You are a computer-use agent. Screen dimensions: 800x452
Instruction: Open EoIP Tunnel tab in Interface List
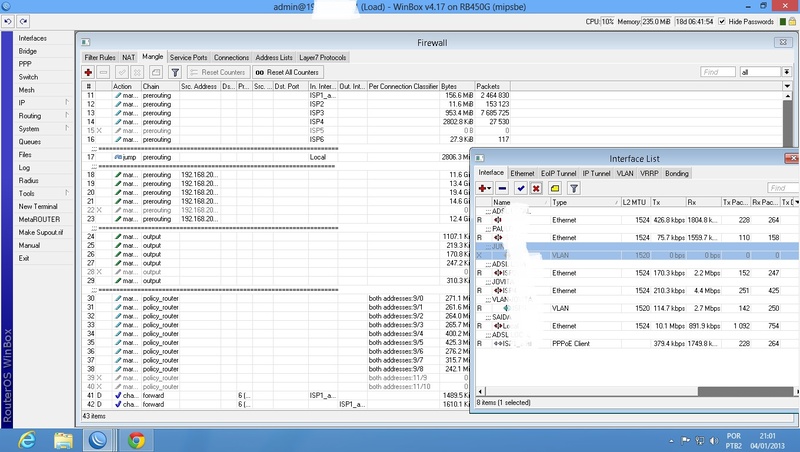click(559, 173)
